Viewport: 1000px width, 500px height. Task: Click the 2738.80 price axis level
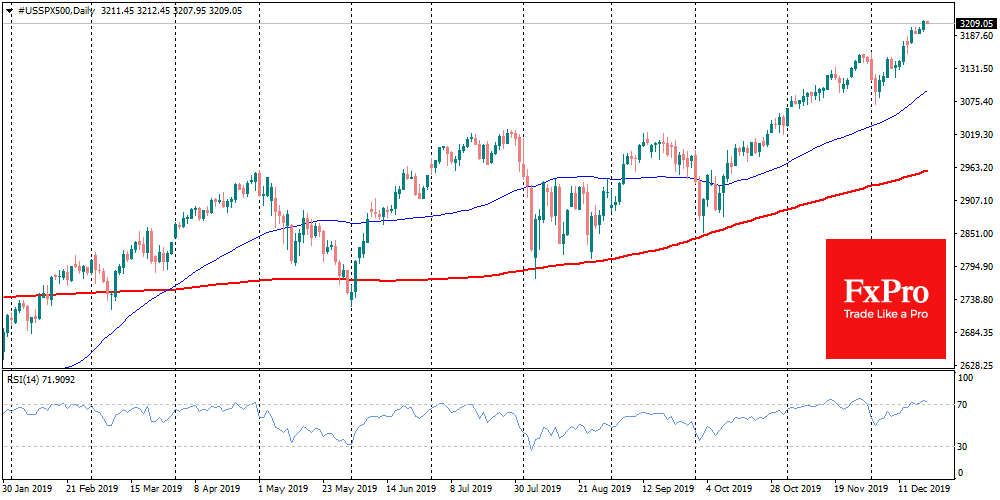tap(974, 300)
